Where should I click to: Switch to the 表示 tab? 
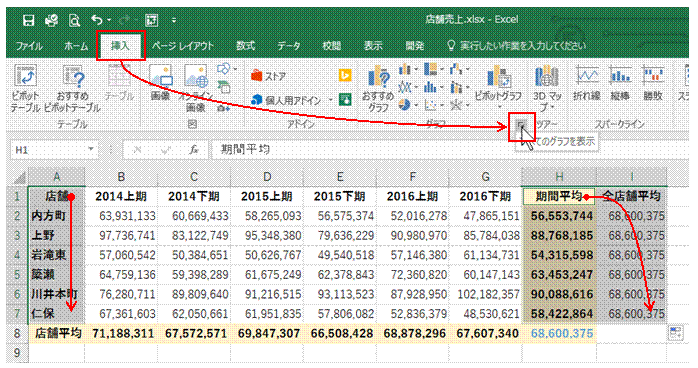373,46
